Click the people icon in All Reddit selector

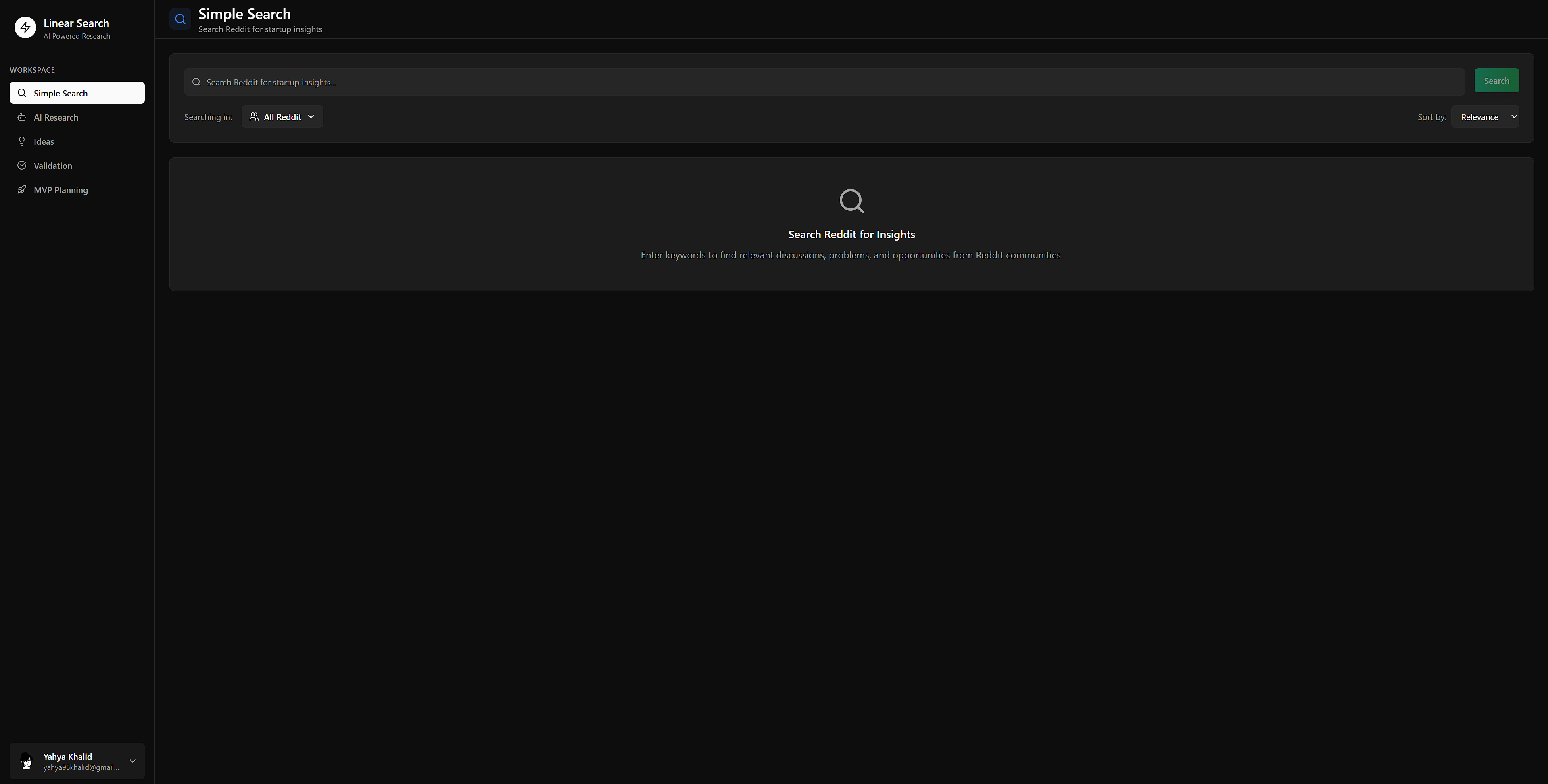point(254,116)
